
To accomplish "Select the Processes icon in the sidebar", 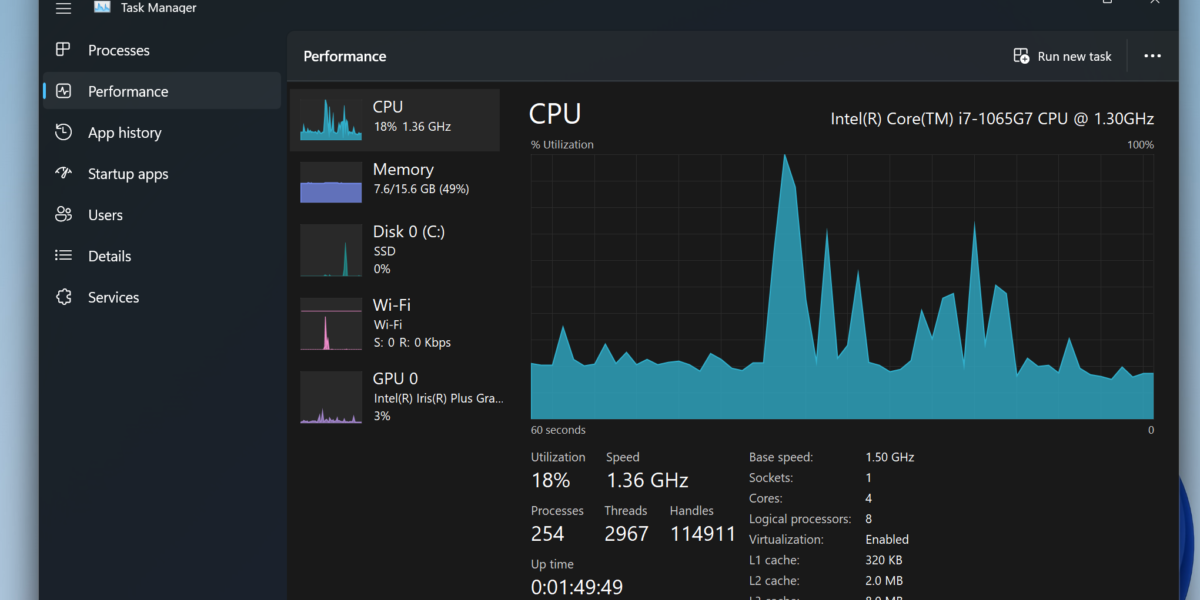I will (x=62, y=49).
